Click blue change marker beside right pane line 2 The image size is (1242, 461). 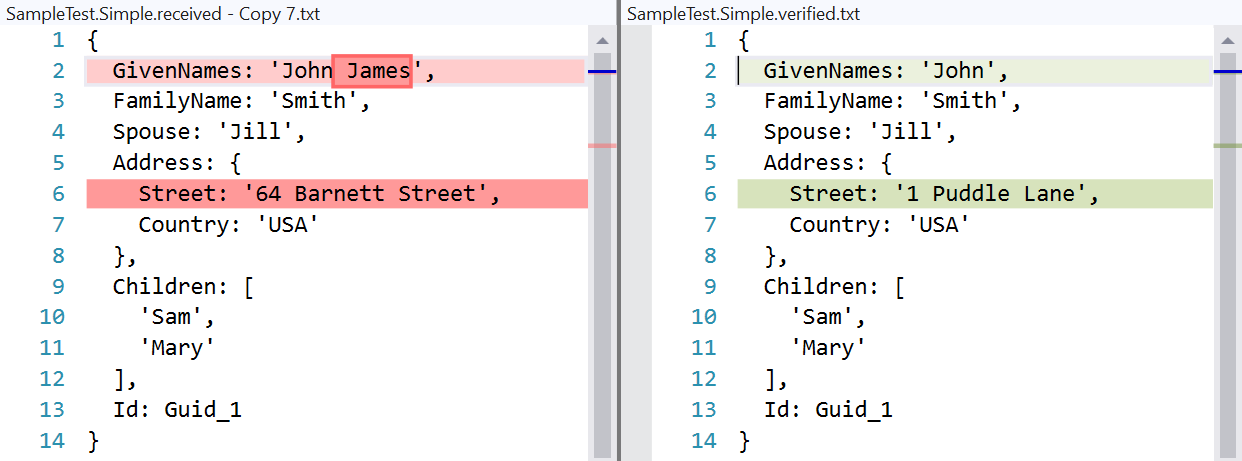point(1227,72)
